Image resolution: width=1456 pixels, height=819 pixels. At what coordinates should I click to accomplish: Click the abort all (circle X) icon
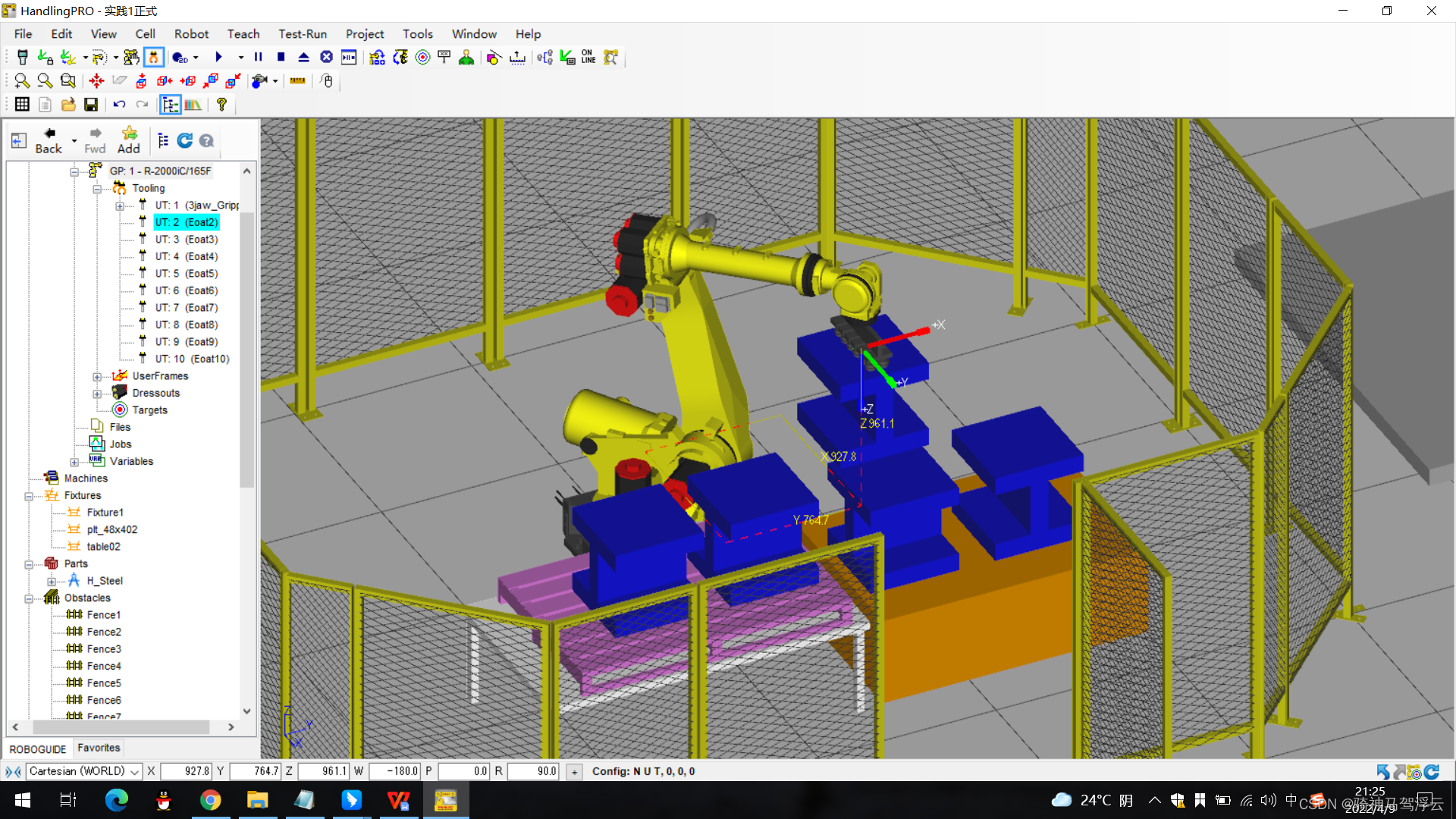coord(327,58)
